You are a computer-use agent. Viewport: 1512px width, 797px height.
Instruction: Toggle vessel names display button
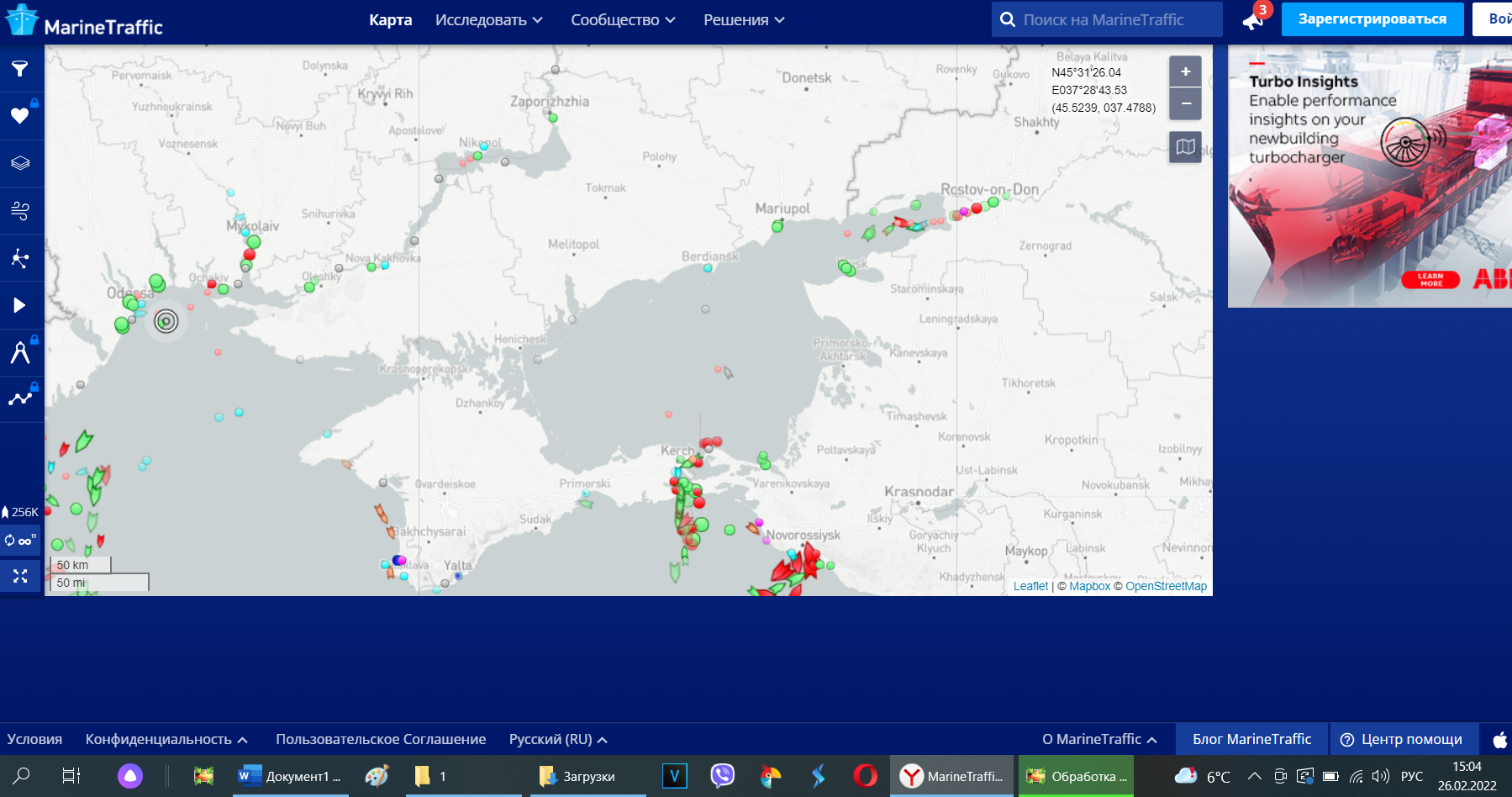[20, 541]
